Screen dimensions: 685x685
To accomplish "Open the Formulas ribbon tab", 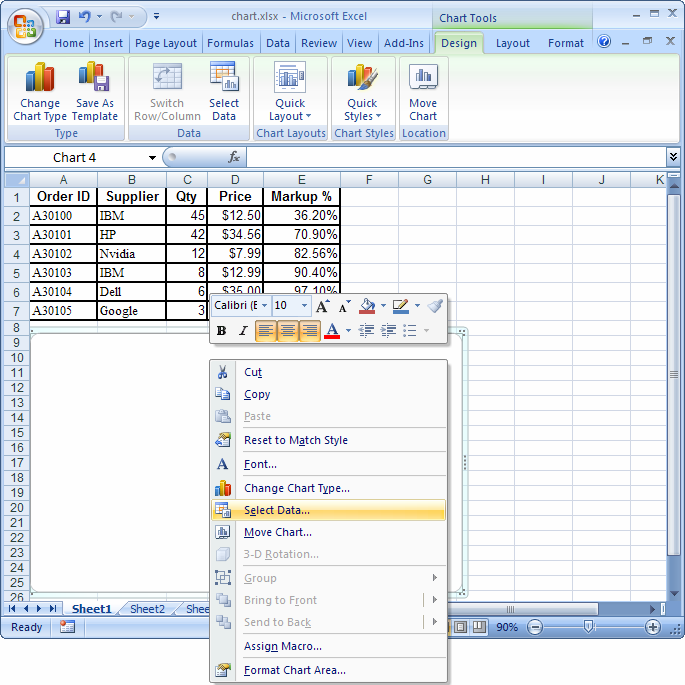I will click(x=230, y=43).
